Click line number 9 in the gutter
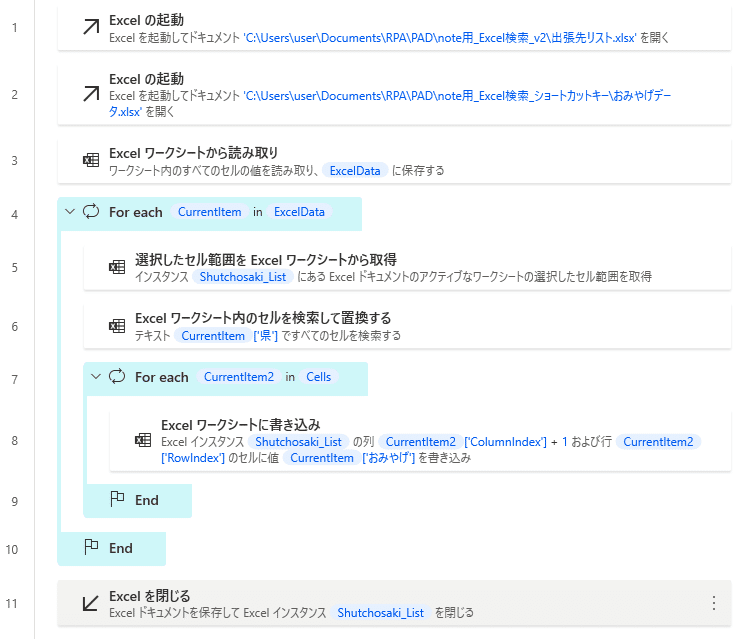 pos(15,501)
